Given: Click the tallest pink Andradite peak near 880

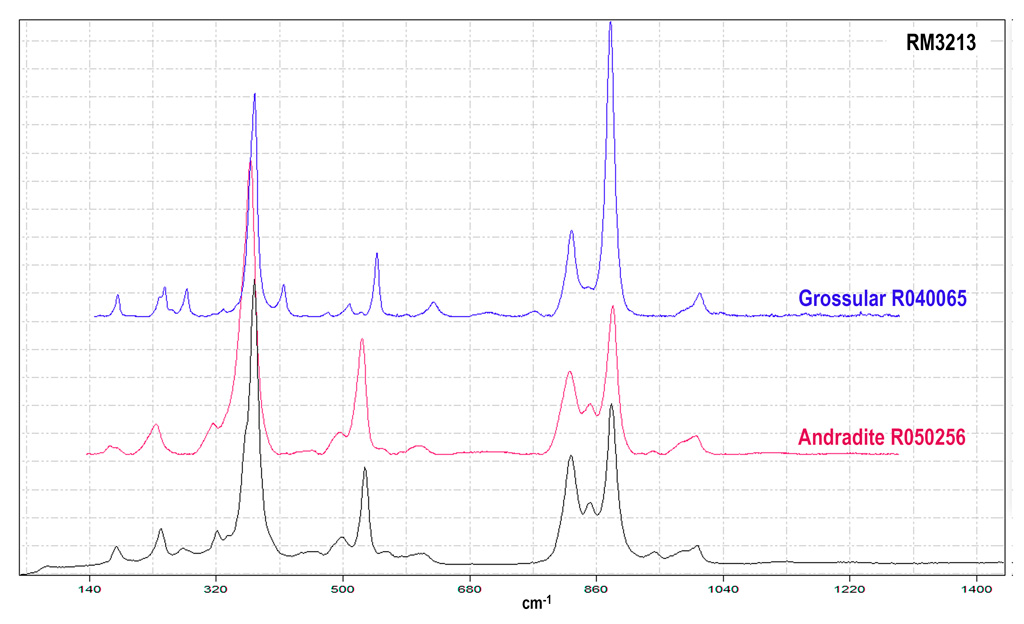Looking at the screenshot, I should point(612,307).
